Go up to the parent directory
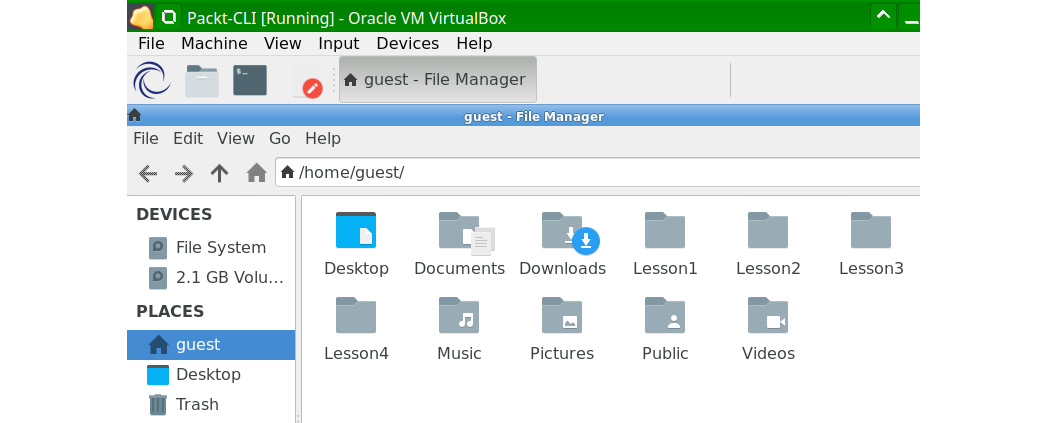Viewport: 1048px width, 423px height. click(x=220, y=173)
